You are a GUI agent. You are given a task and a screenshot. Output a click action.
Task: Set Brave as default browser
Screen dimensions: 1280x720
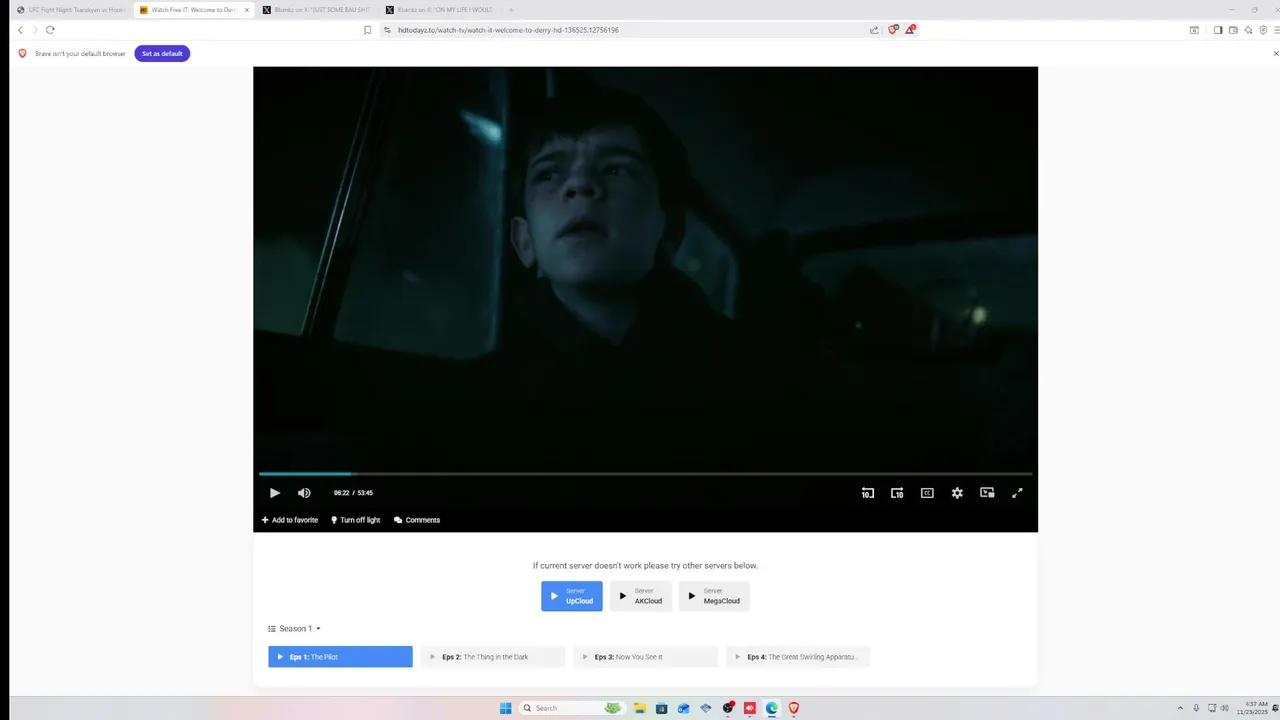(162, 53)
